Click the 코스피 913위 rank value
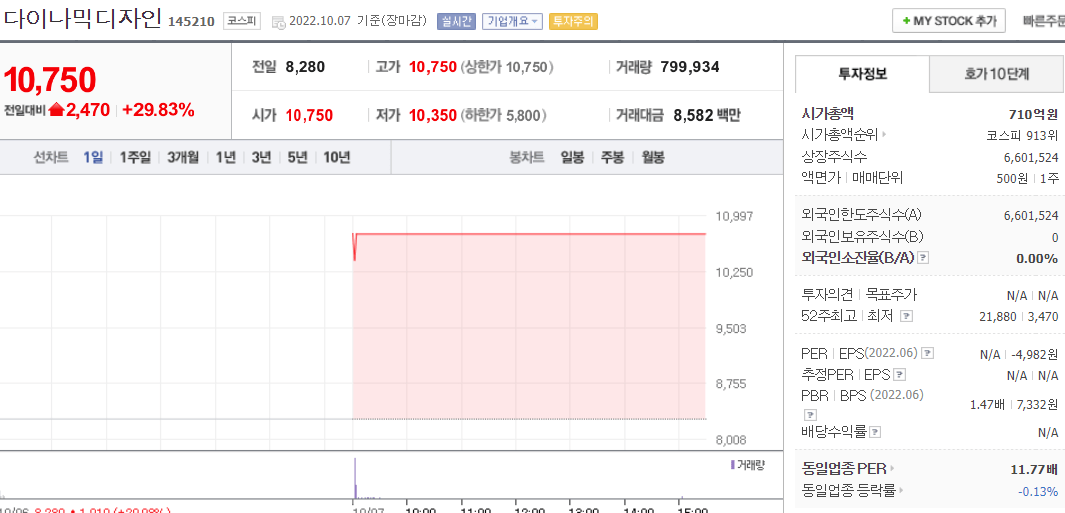 [x=1022, y=135]
